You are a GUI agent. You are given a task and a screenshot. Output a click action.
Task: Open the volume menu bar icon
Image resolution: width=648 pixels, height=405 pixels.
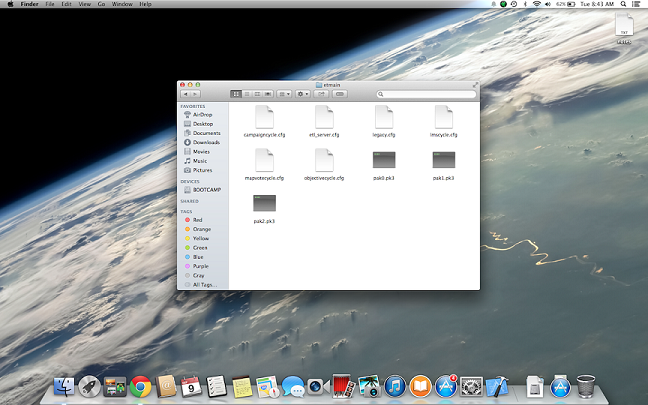tap(548, 4)
